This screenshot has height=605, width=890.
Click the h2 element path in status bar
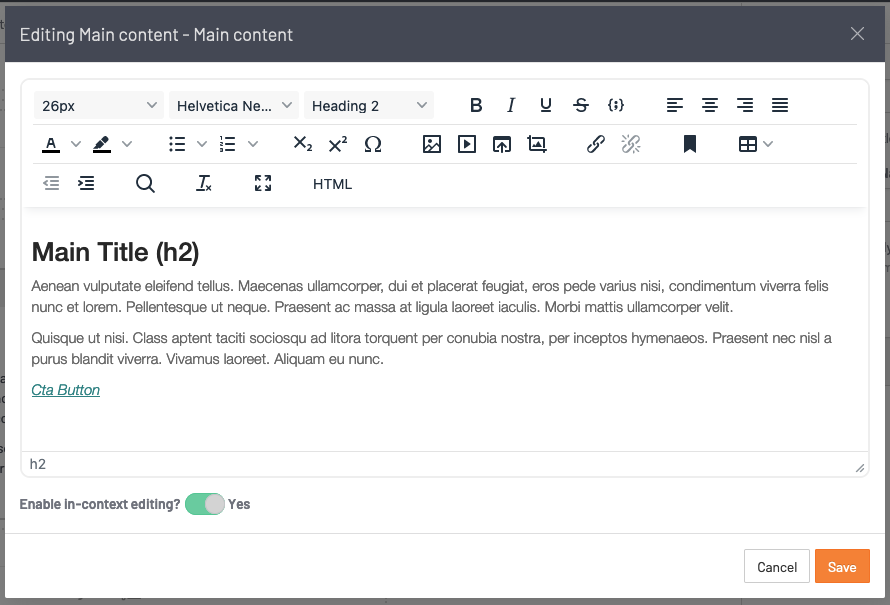(37, 464)
